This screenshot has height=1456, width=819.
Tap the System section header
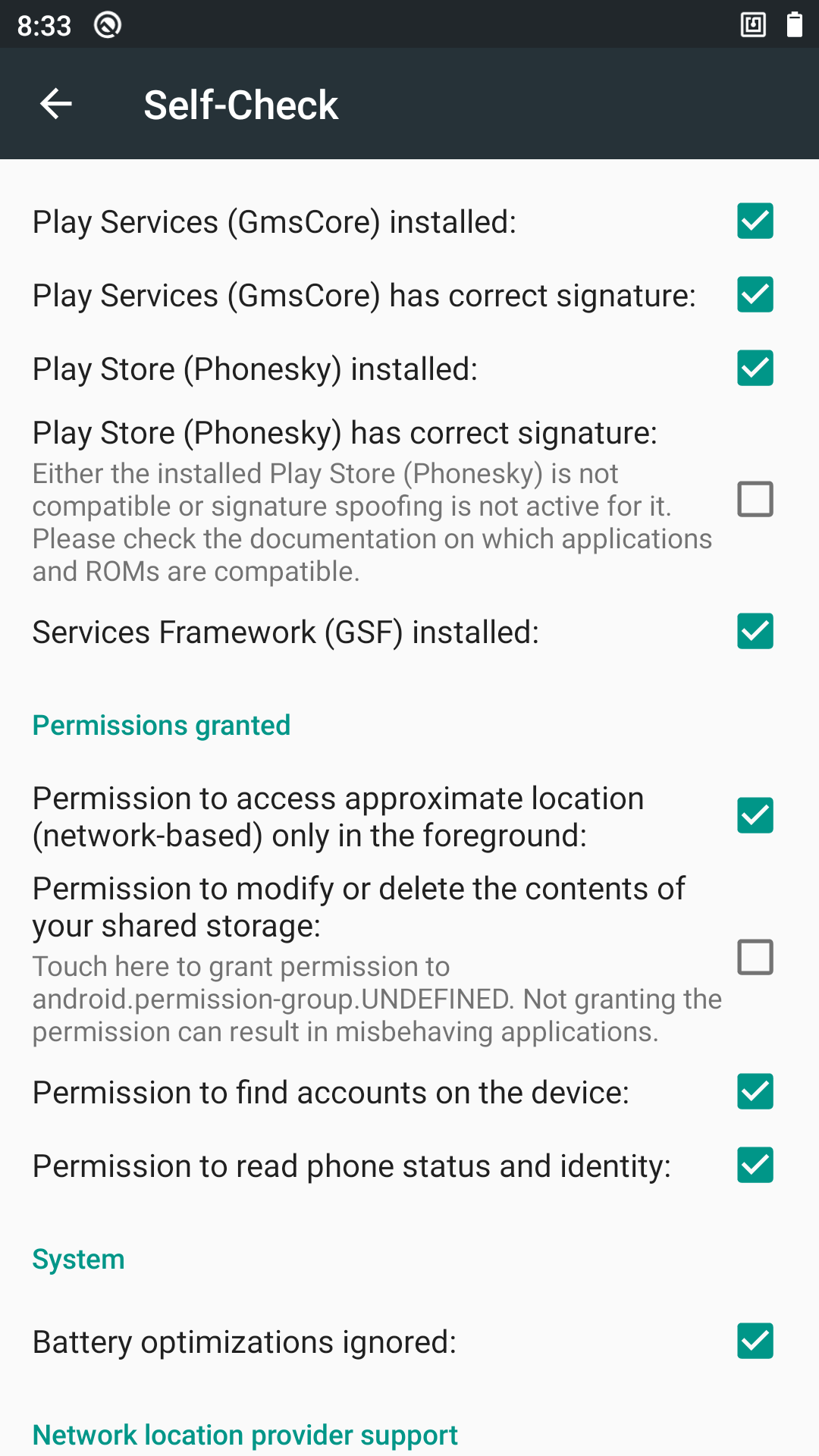78,1259
